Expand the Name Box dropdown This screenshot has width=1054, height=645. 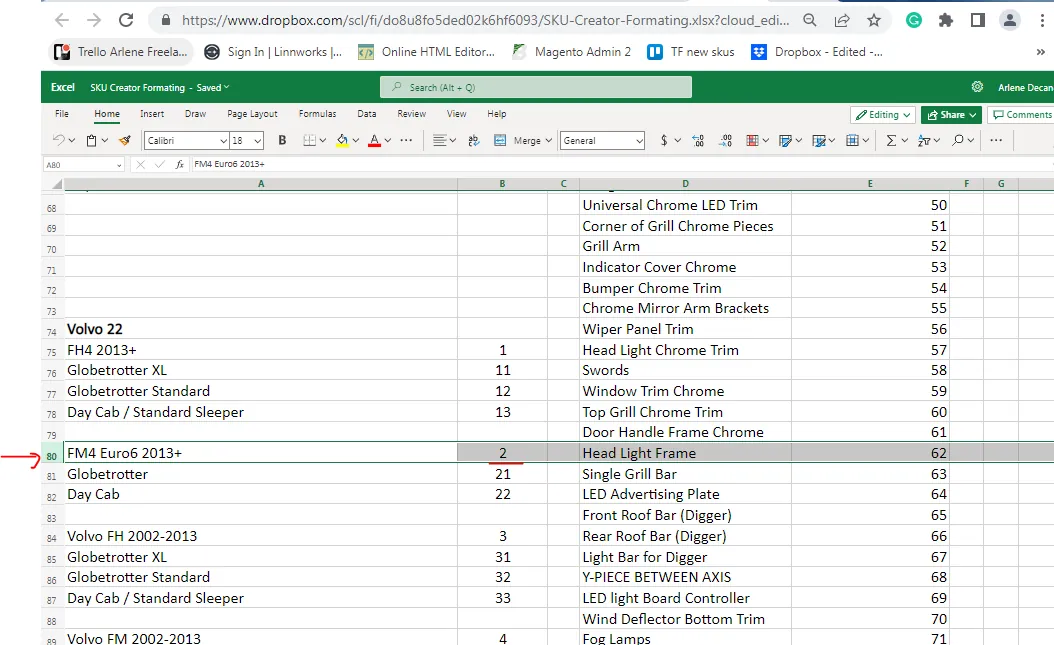(119, 165)
